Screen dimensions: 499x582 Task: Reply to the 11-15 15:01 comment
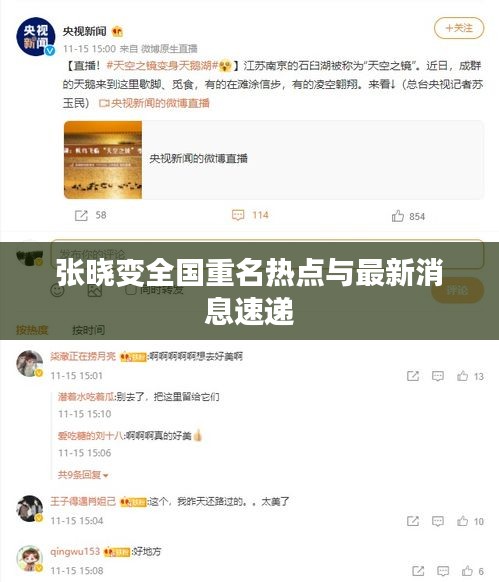point(438,376)
